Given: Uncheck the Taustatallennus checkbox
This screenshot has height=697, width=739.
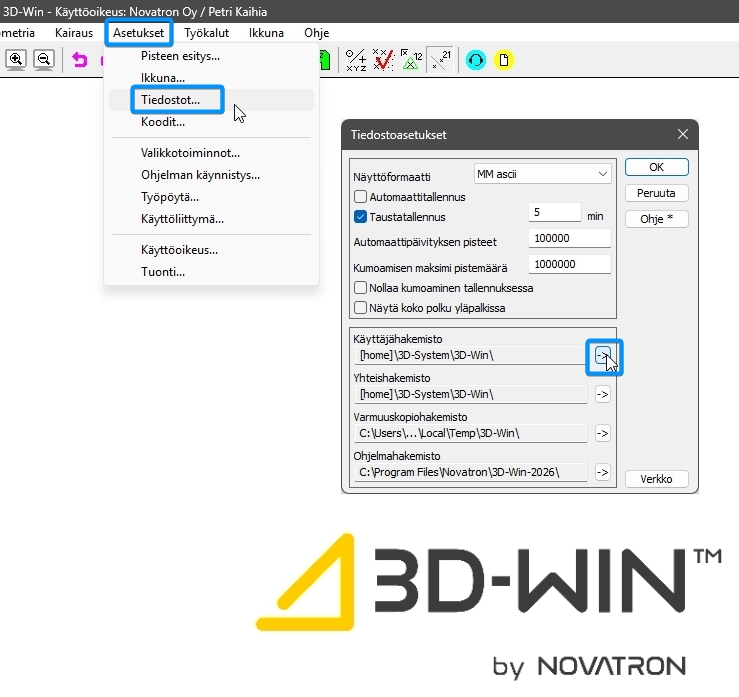Looking at the screenshot, I should point(360,217).
